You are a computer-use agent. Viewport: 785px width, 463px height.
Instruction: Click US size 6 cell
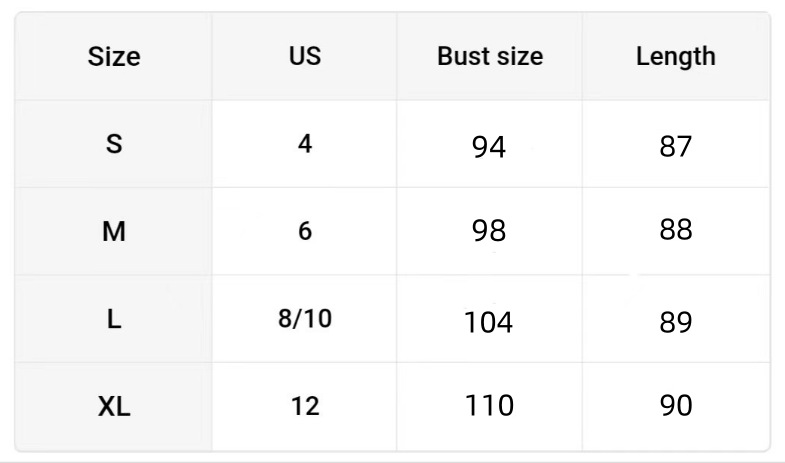(305, 231)
